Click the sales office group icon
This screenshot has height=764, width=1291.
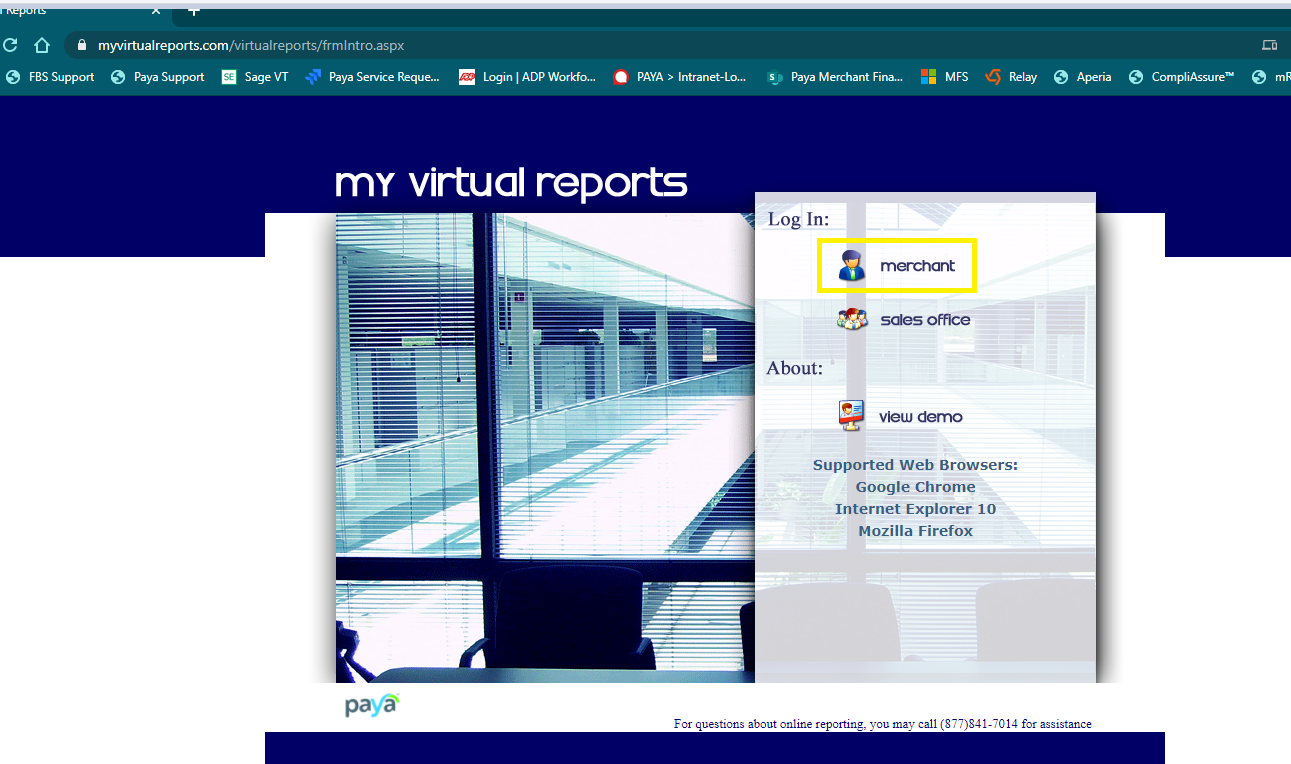(852, 320)
